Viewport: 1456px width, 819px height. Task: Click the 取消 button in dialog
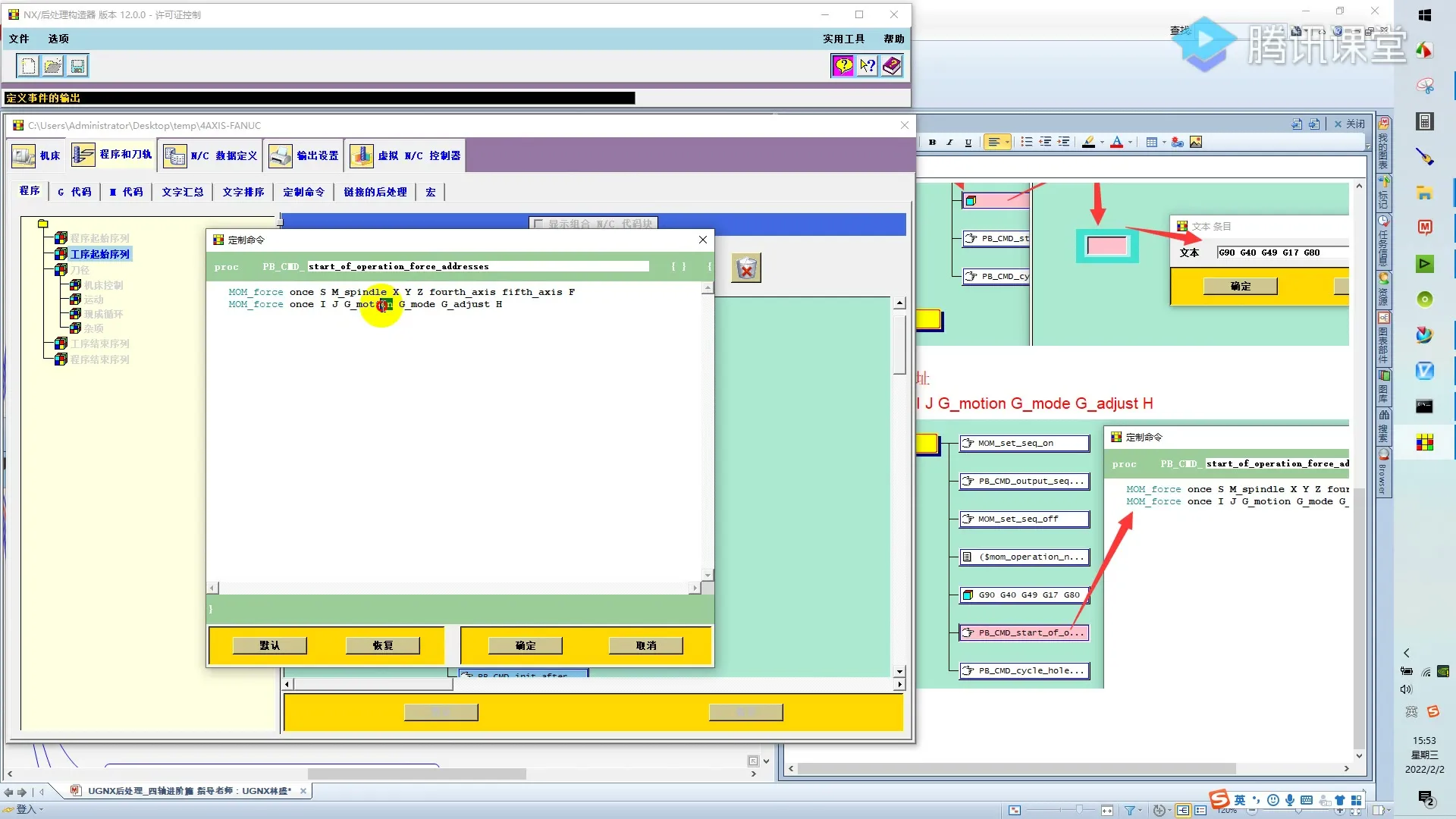(646, 645)
